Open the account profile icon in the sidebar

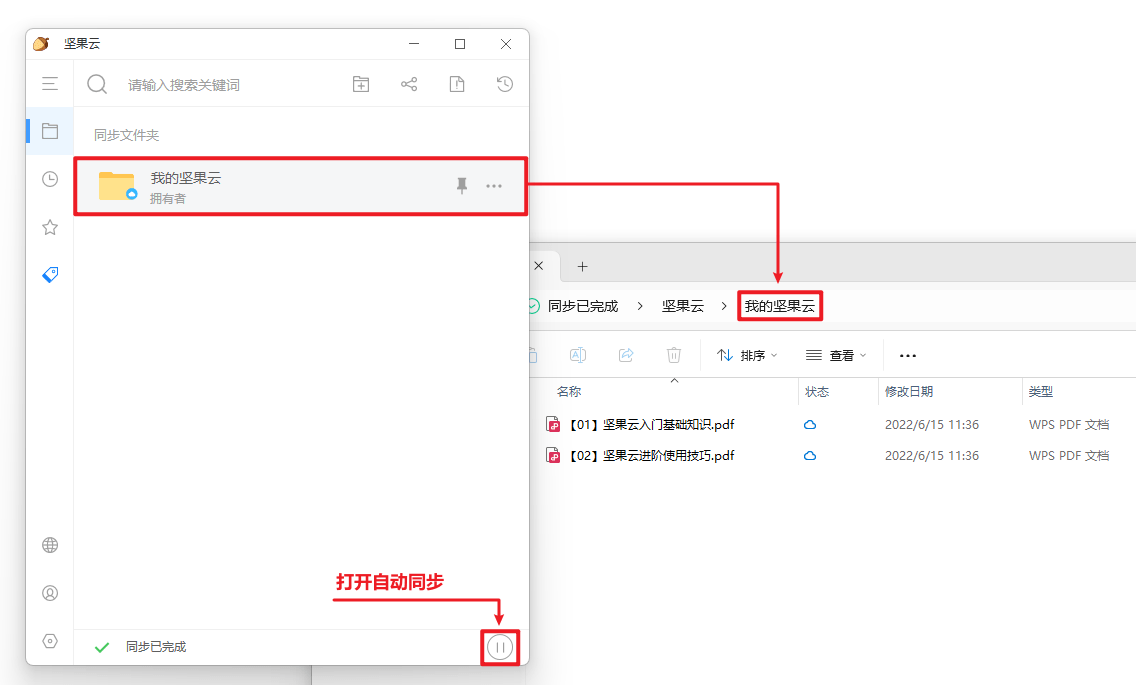coord(50,593)
